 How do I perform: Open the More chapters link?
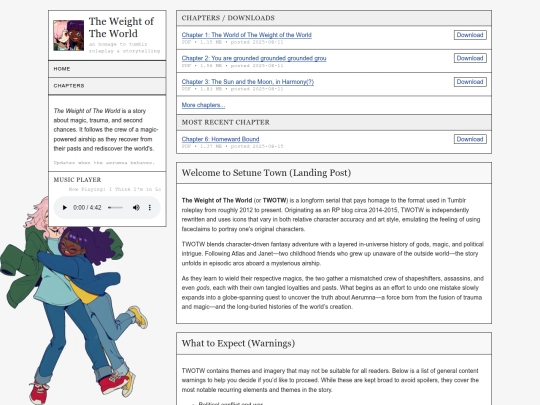(203, 105)
